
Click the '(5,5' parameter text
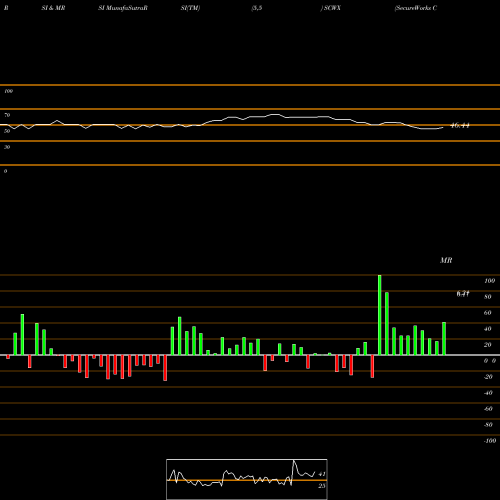[257, 8]
